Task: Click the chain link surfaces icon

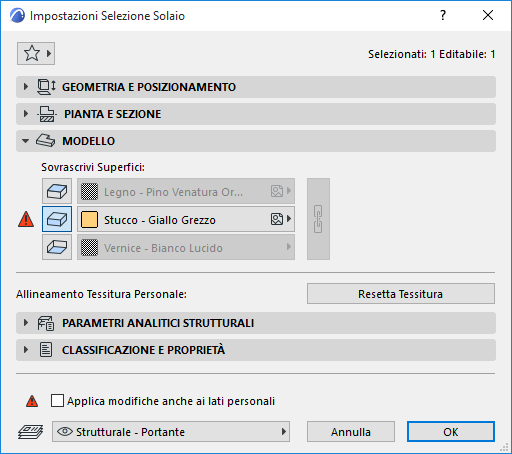Action: pos(318,219)
